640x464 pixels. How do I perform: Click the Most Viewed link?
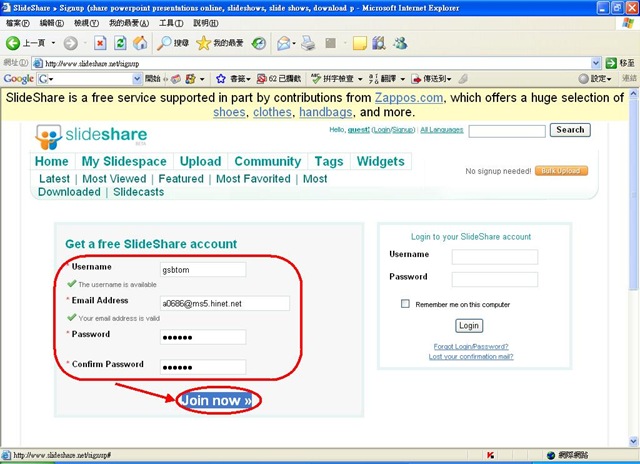pyautogui.click(x=114, y=179)
